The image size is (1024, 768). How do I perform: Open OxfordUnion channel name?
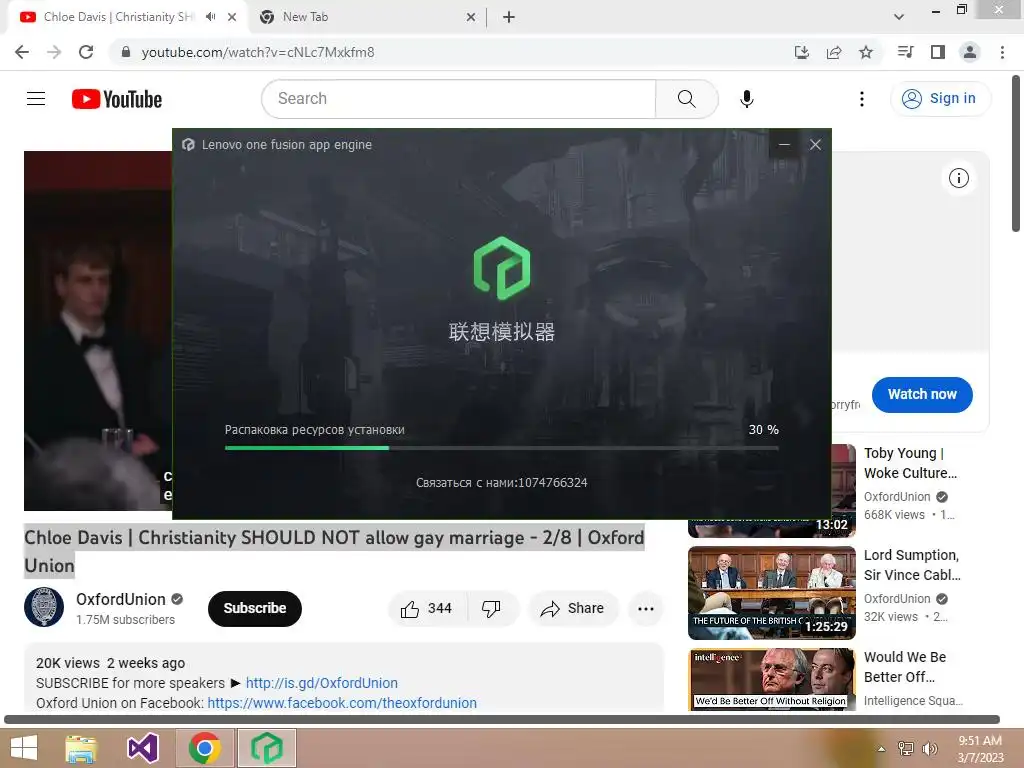point(121,600)
